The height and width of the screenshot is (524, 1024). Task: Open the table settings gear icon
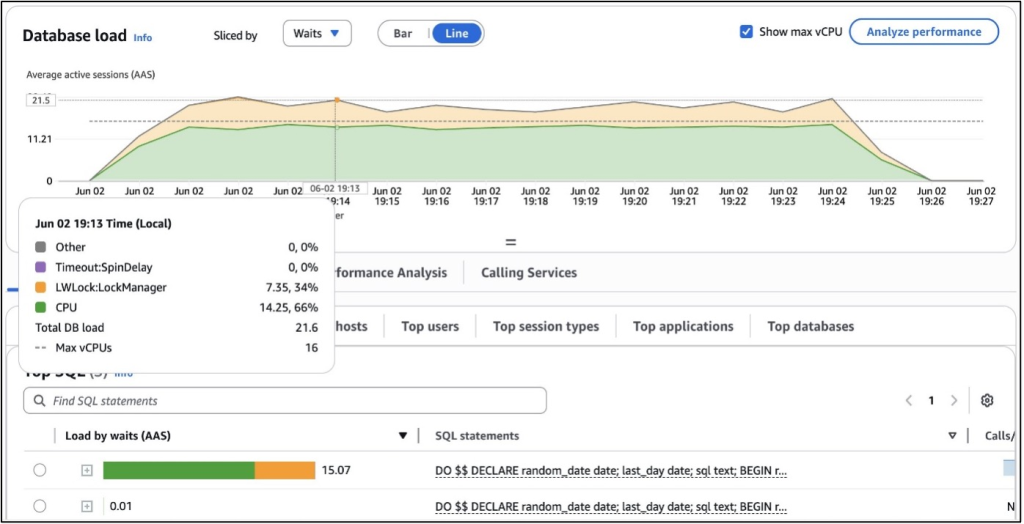pos(987,401)
